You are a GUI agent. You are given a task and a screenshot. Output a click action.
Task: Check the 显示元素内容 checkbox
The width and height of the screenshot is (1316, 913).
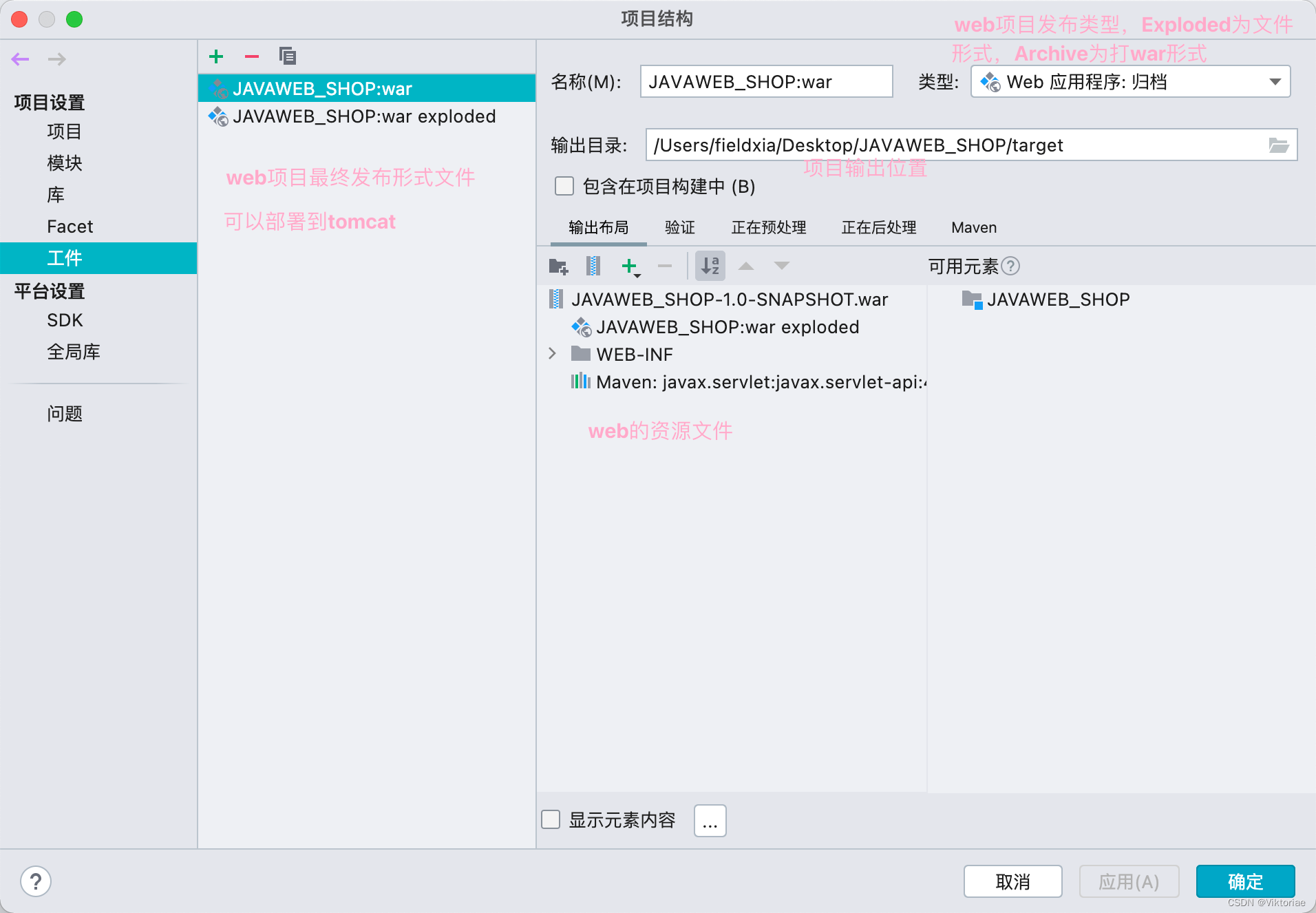tap(551, 819)
